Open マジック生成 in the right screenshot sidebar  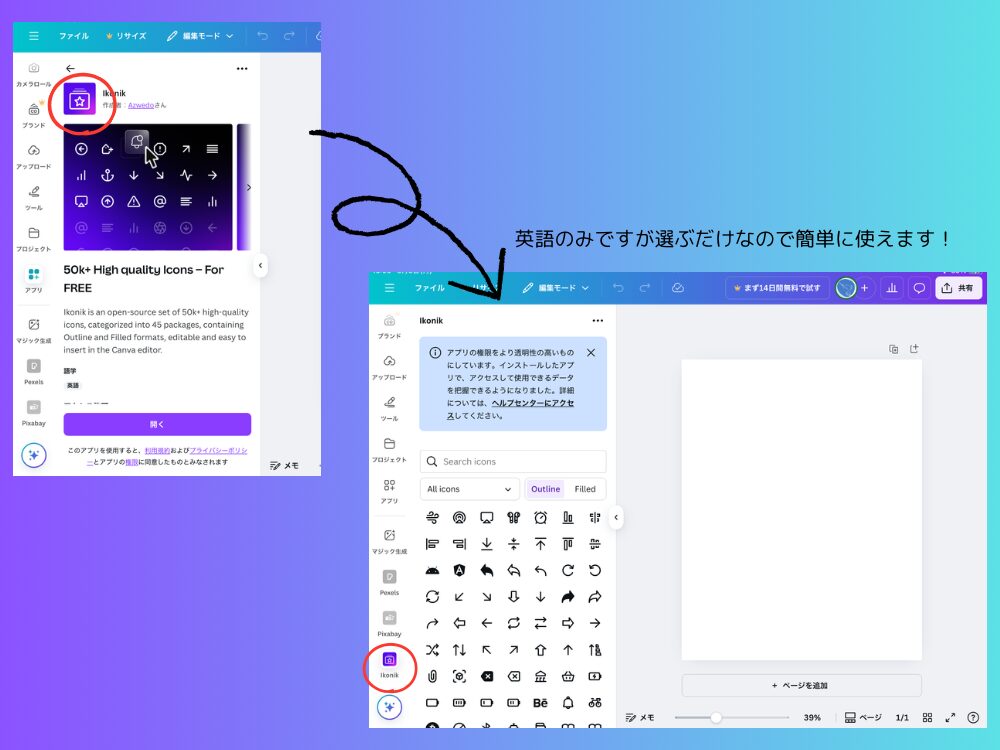pos(390,541)
